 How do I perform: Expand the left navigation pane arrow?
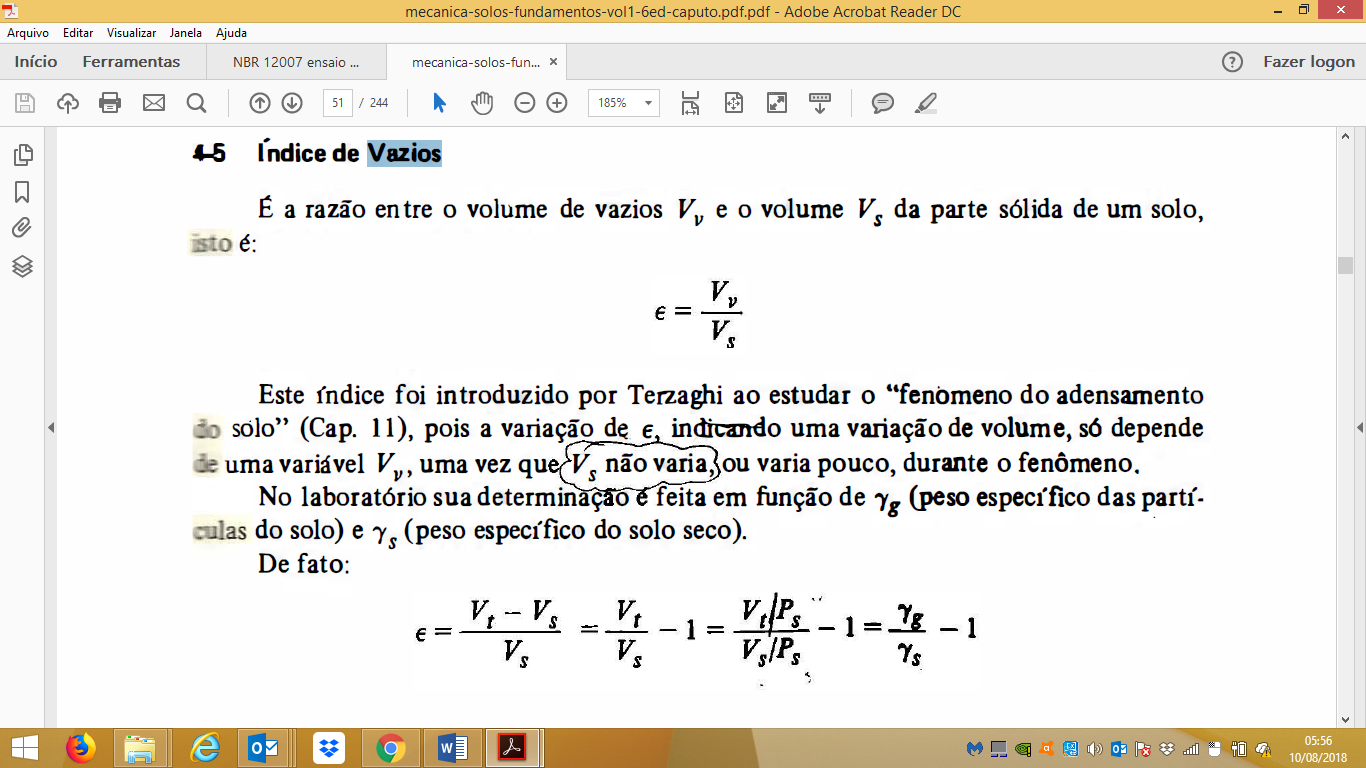click(51, 427)
